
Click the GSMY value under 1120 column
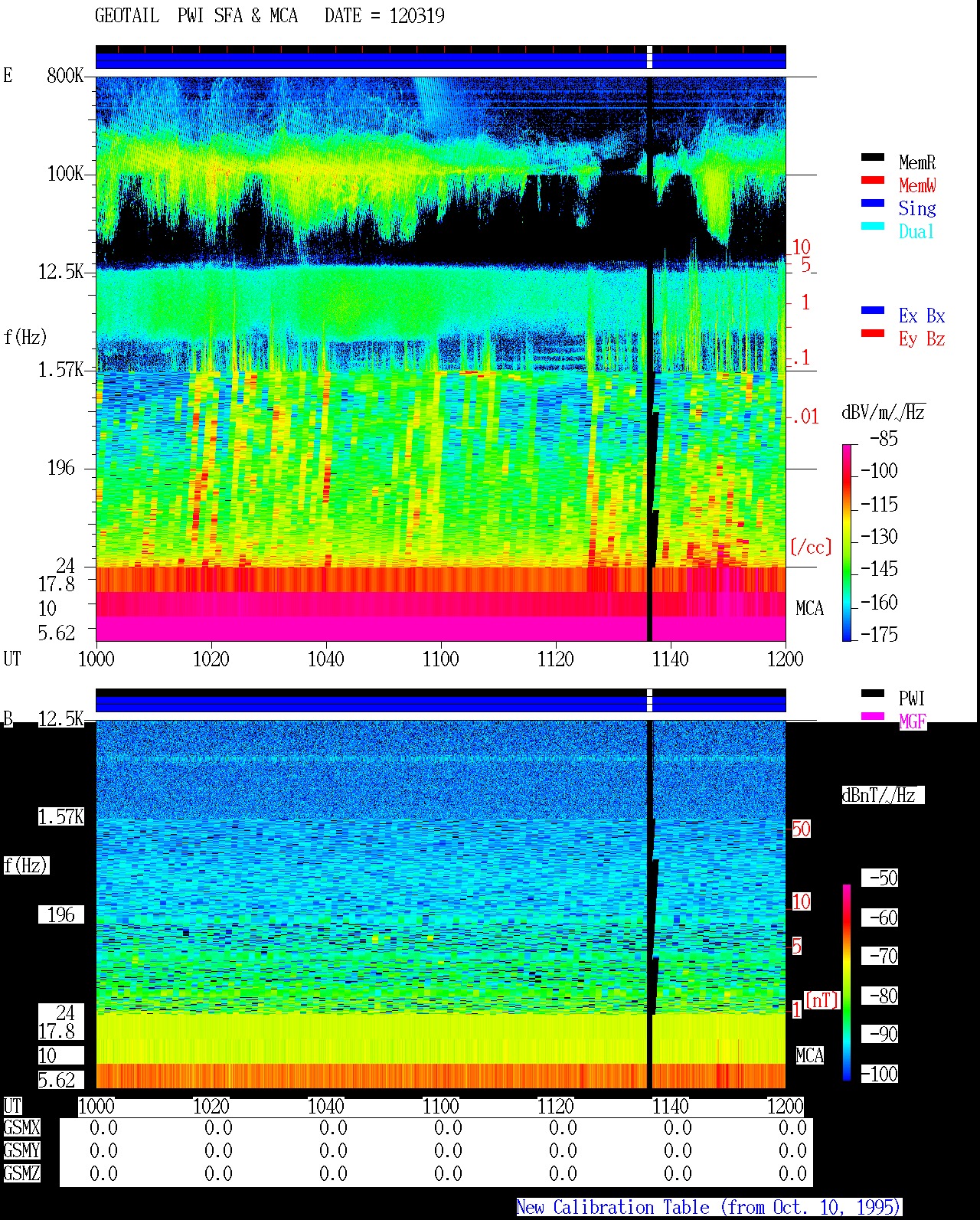click(563, 1150)
